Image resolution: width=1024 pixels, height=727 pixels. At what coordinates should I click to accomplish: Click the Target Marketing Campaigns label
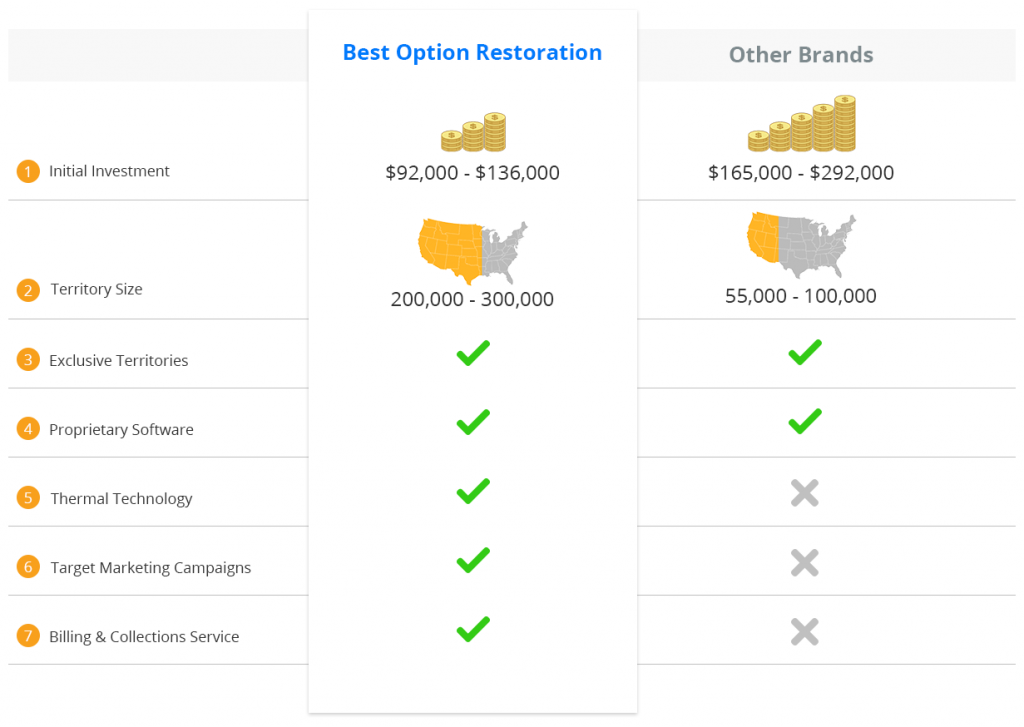tap(151, 568)
